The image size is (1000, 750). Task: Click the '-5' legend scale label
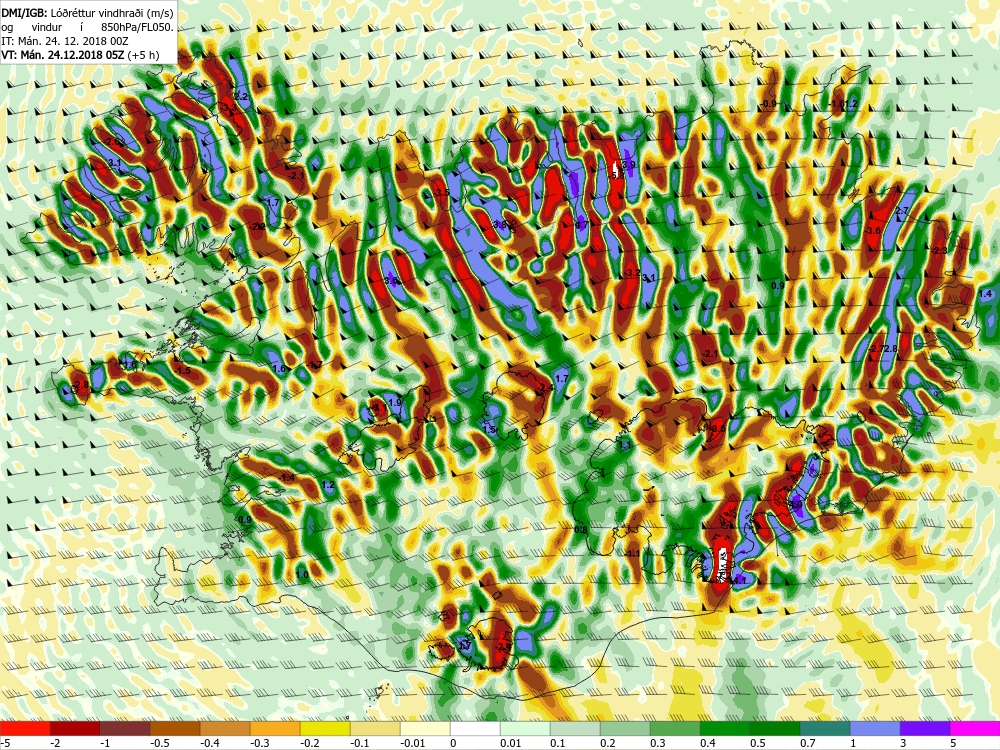click(x=4, y=743)
